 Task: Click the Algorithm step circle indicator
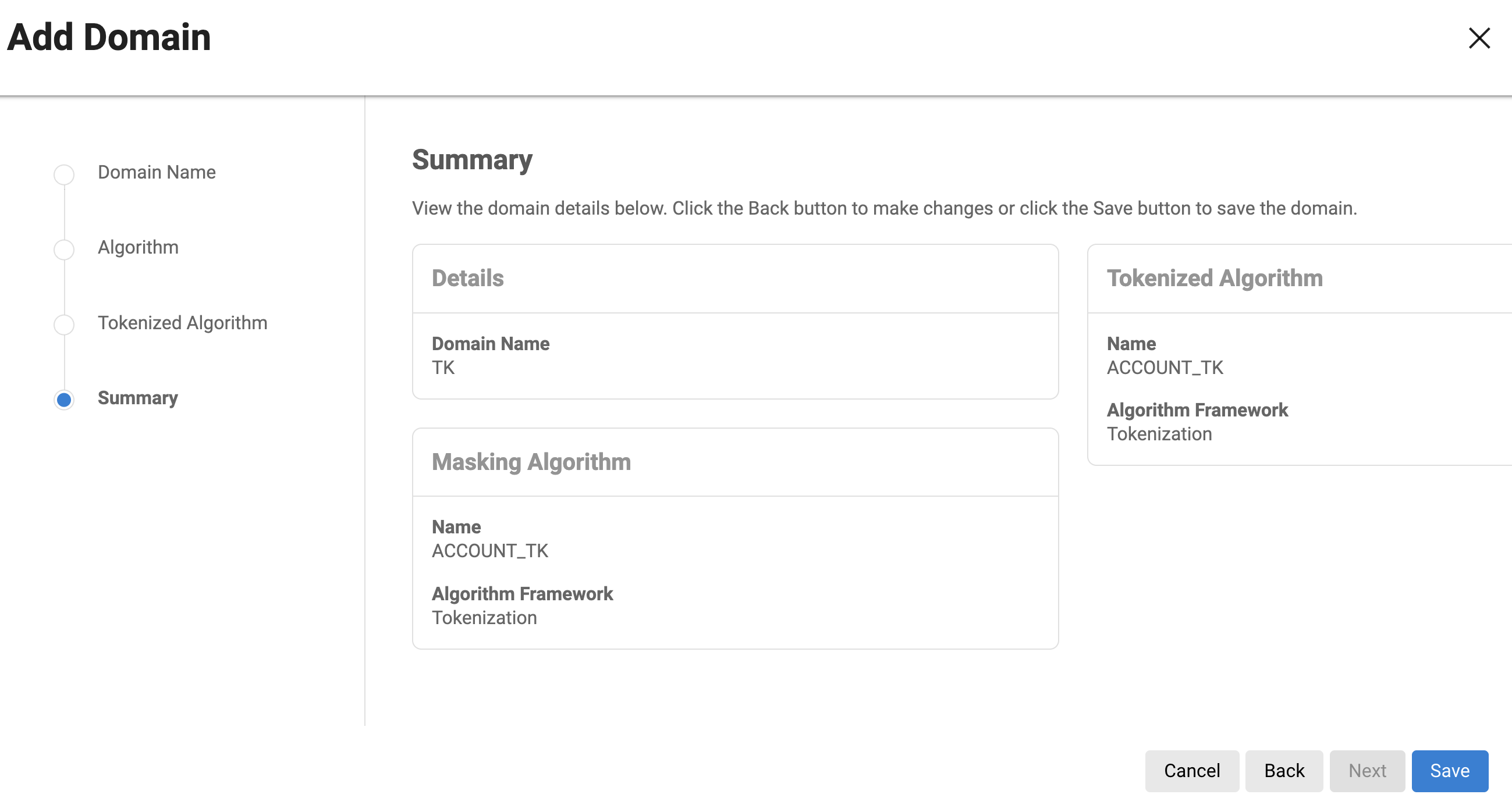[64, 250]
